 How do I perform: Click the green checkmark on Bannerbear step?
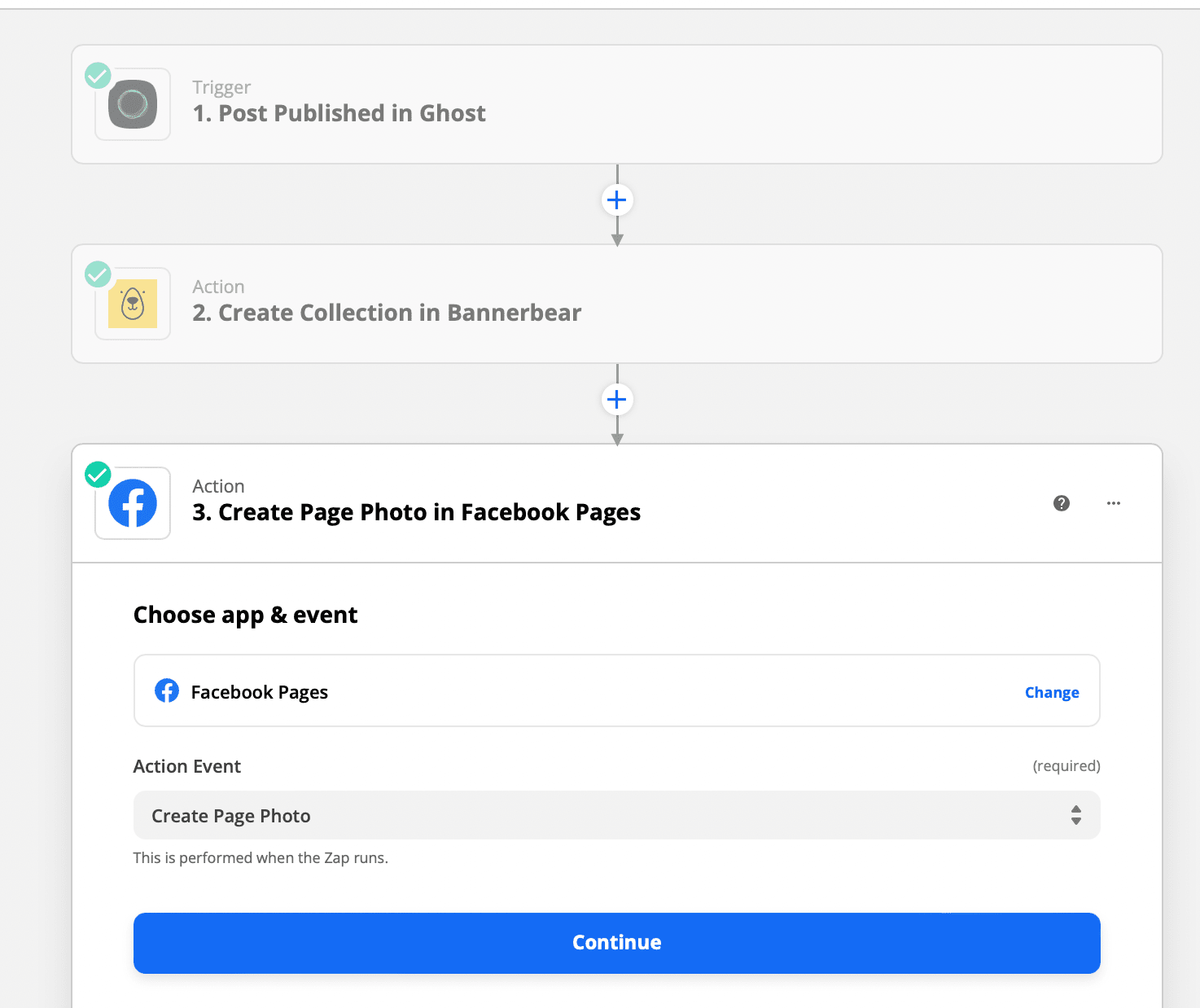pos(99,274)
